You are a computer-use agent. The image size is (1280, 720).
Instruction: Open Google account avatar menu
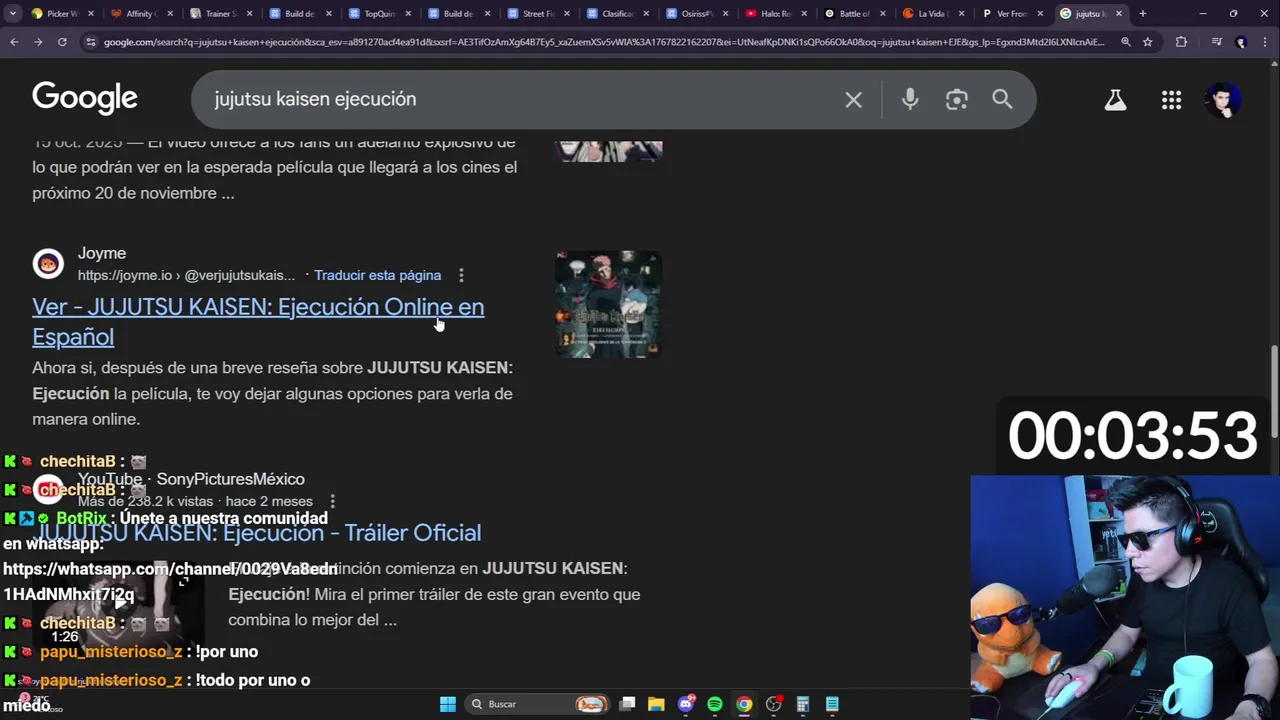tap(1223, 99)
